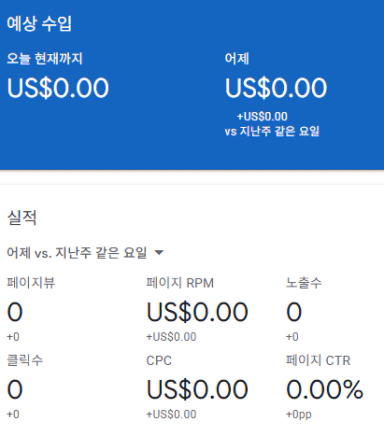Select the 오늘 현재까지 label
Screen dimensions: 384x436
pyautogui.click(x=45, y=59)
